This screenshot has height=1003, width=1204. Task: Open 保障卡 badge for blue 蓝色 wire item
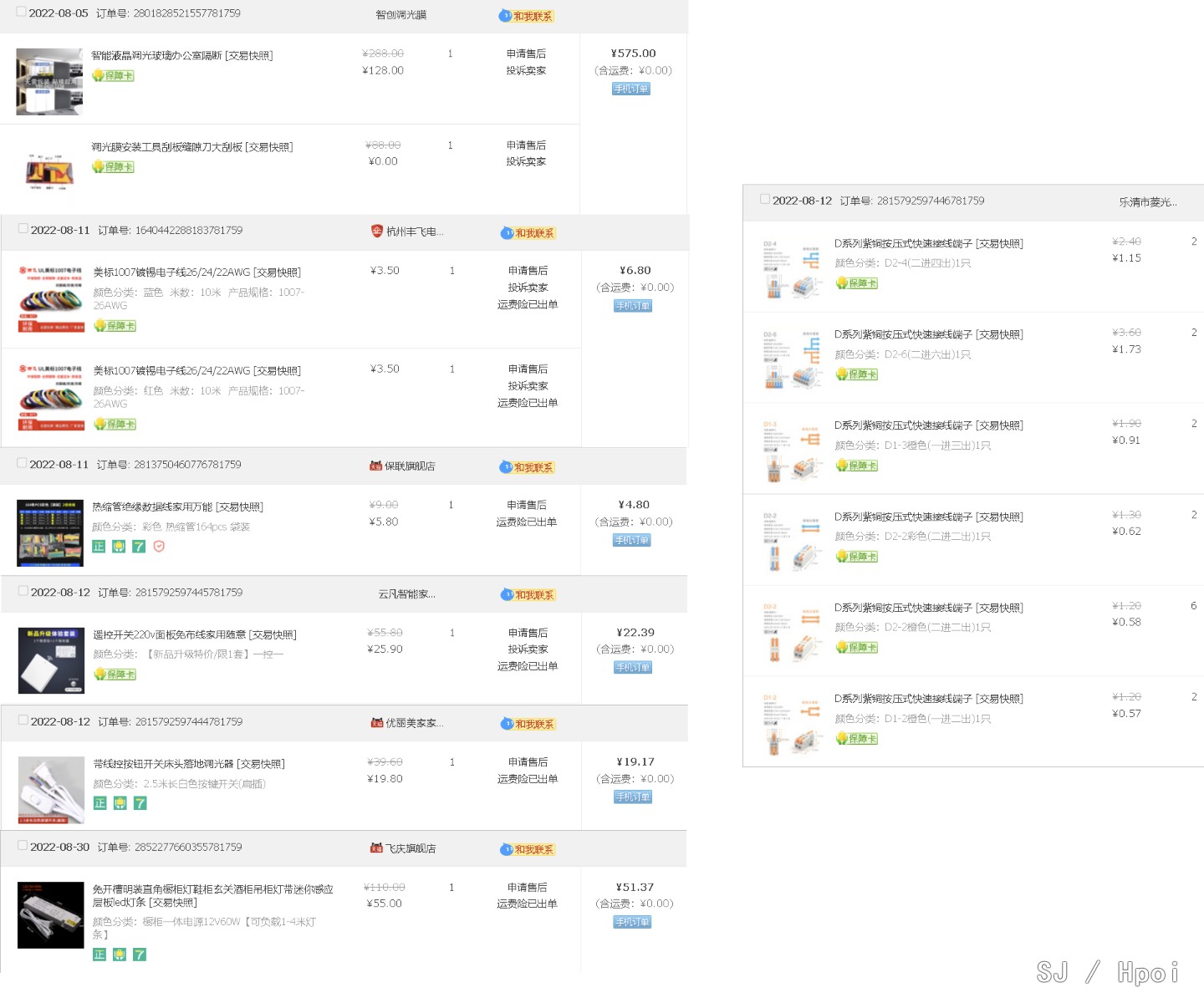point(115,326)
